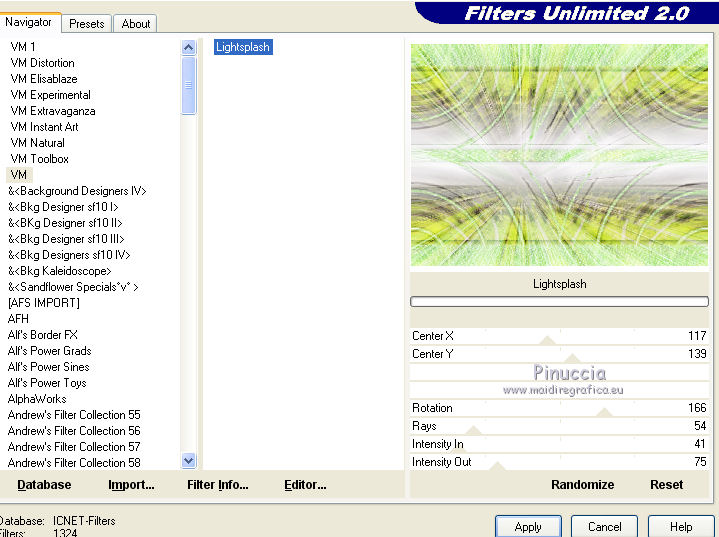Switch to the Navigator tab
This screenshot has width=719, height=537.
pyautogui.click(x=28, y=22)
